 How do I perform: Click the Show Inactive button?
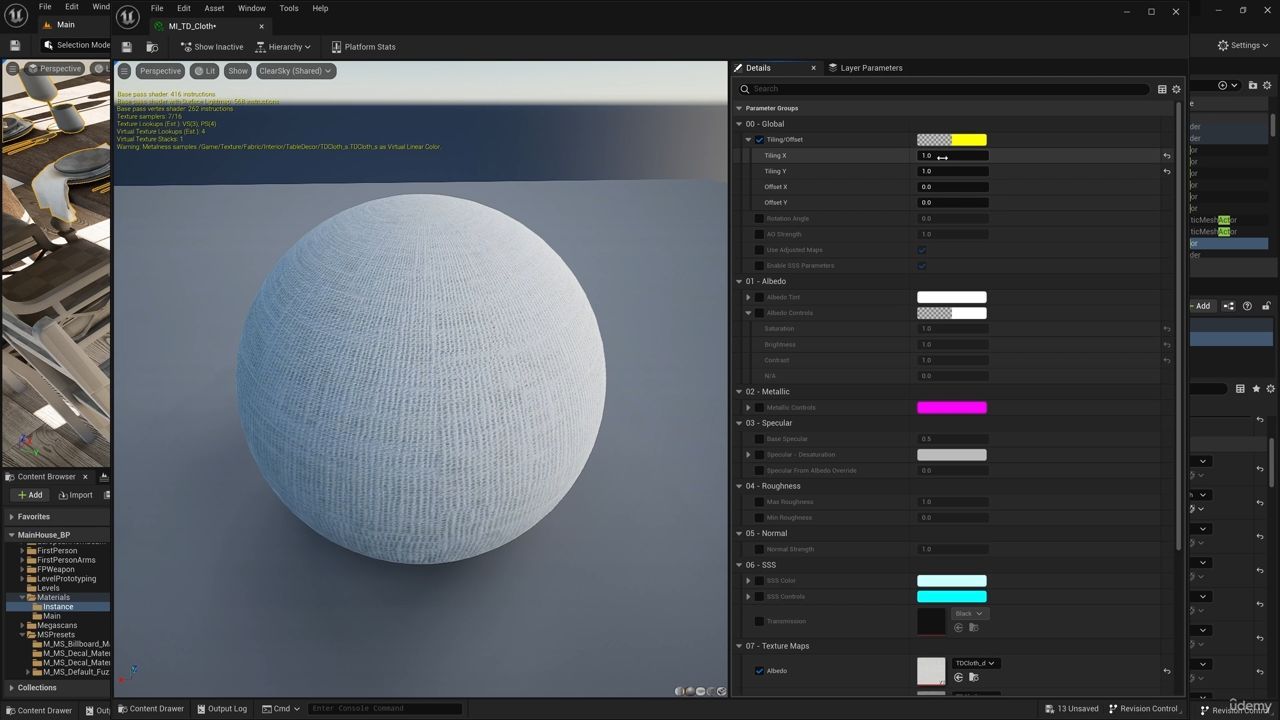click(x=212, y=47)
